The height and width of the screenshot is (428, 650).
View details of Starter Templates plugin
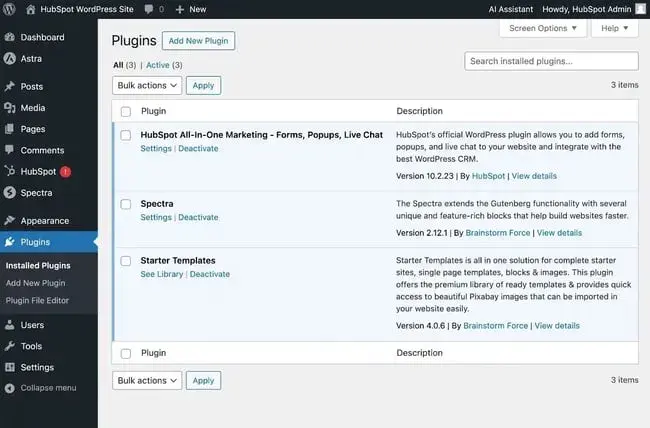click(557, 326)
